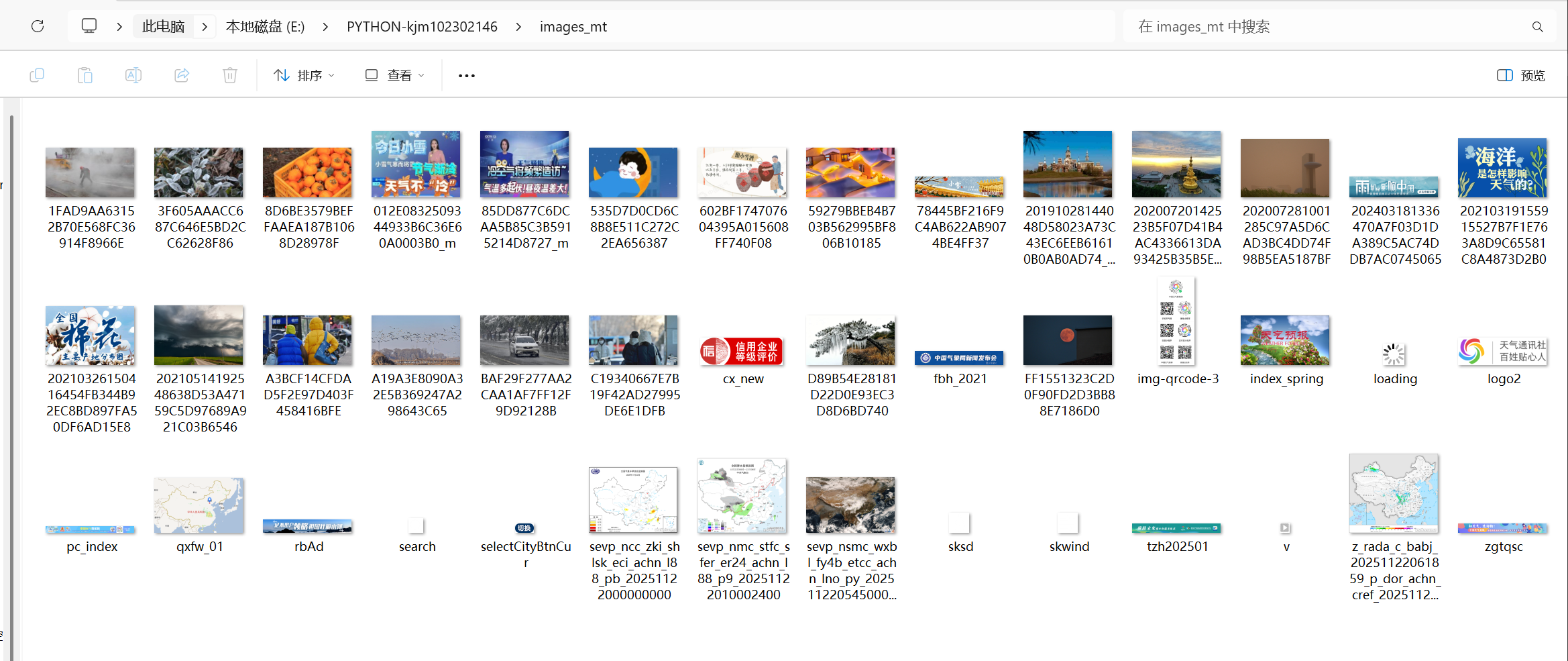Click the search magnifier icon
1568x661 pixels.
pyautogui.click(x=1538, y=27)
